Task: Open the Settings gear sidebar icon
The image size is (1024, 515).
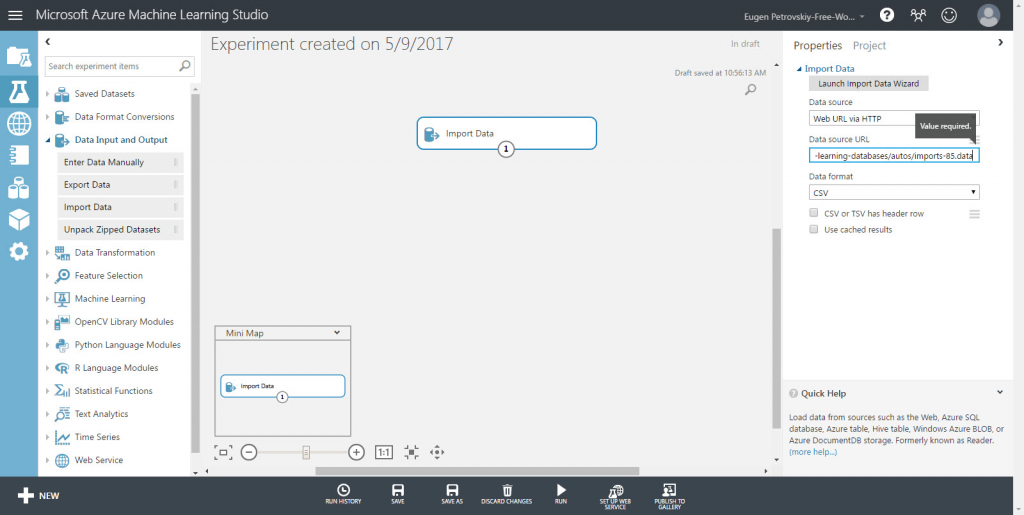Action: (19, 251)
